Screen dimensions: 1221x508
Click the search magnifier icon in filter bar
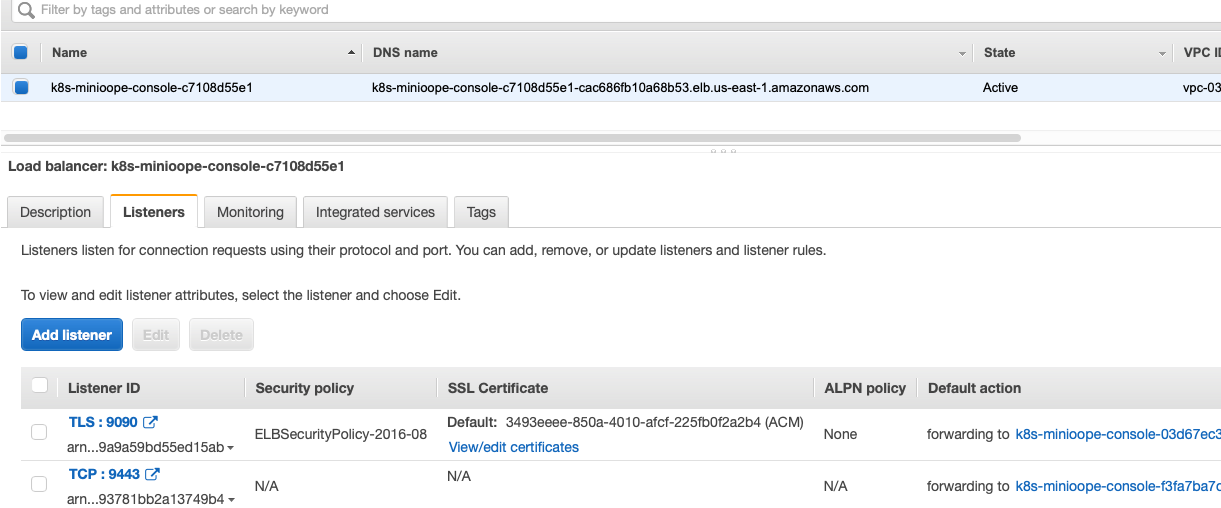tap(26, 10)
